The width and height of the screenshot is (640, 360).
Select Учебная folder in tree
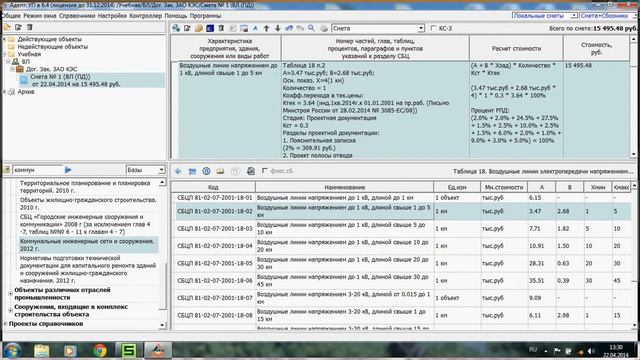pyautogui.click(x=29, y=54)
